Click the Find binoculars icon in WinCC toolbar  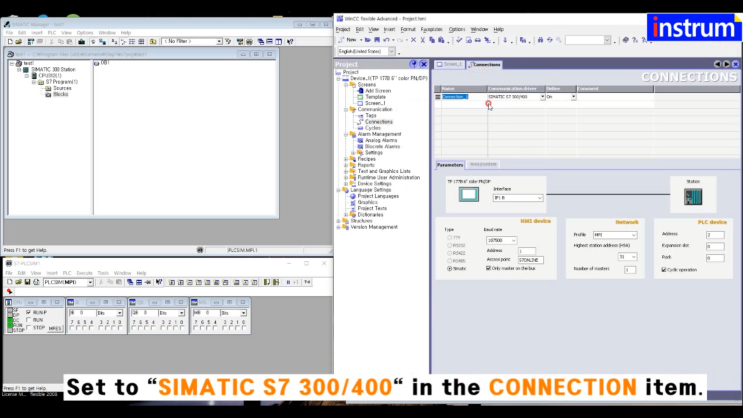point(540,40)
